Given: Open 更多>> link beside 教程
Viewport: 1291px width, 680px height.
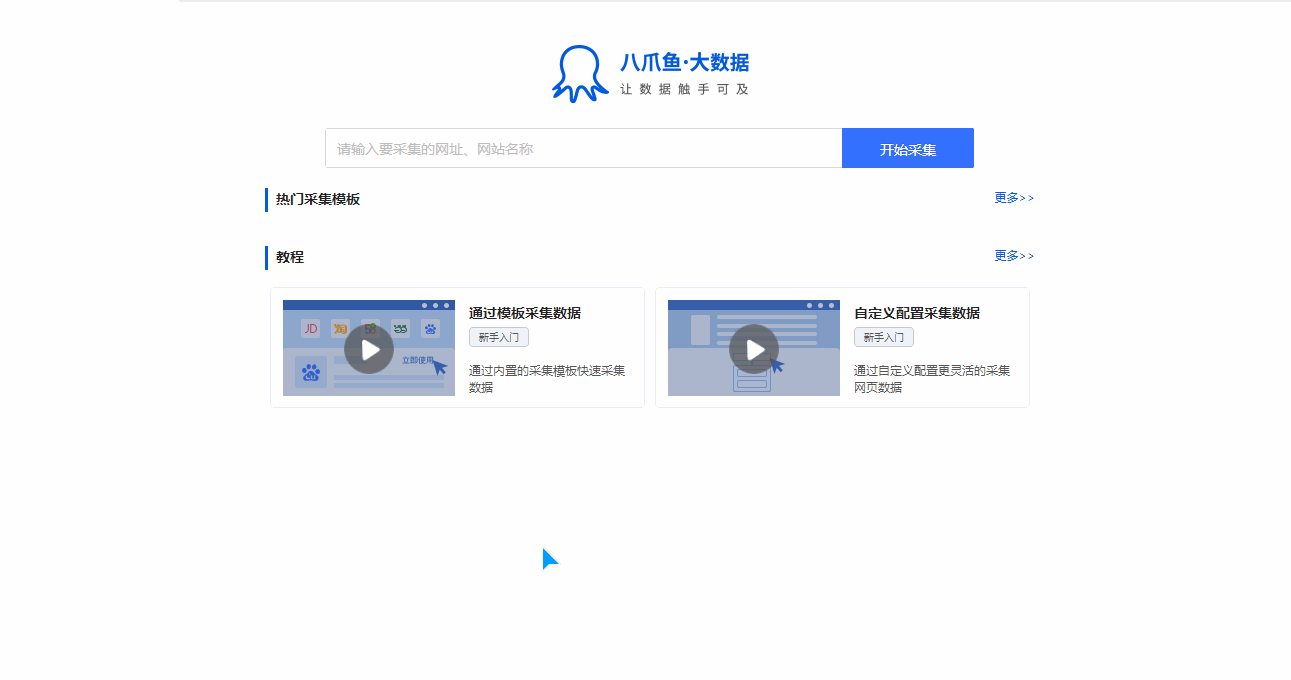Looking at the screenshot, I should pos(1014,256).
